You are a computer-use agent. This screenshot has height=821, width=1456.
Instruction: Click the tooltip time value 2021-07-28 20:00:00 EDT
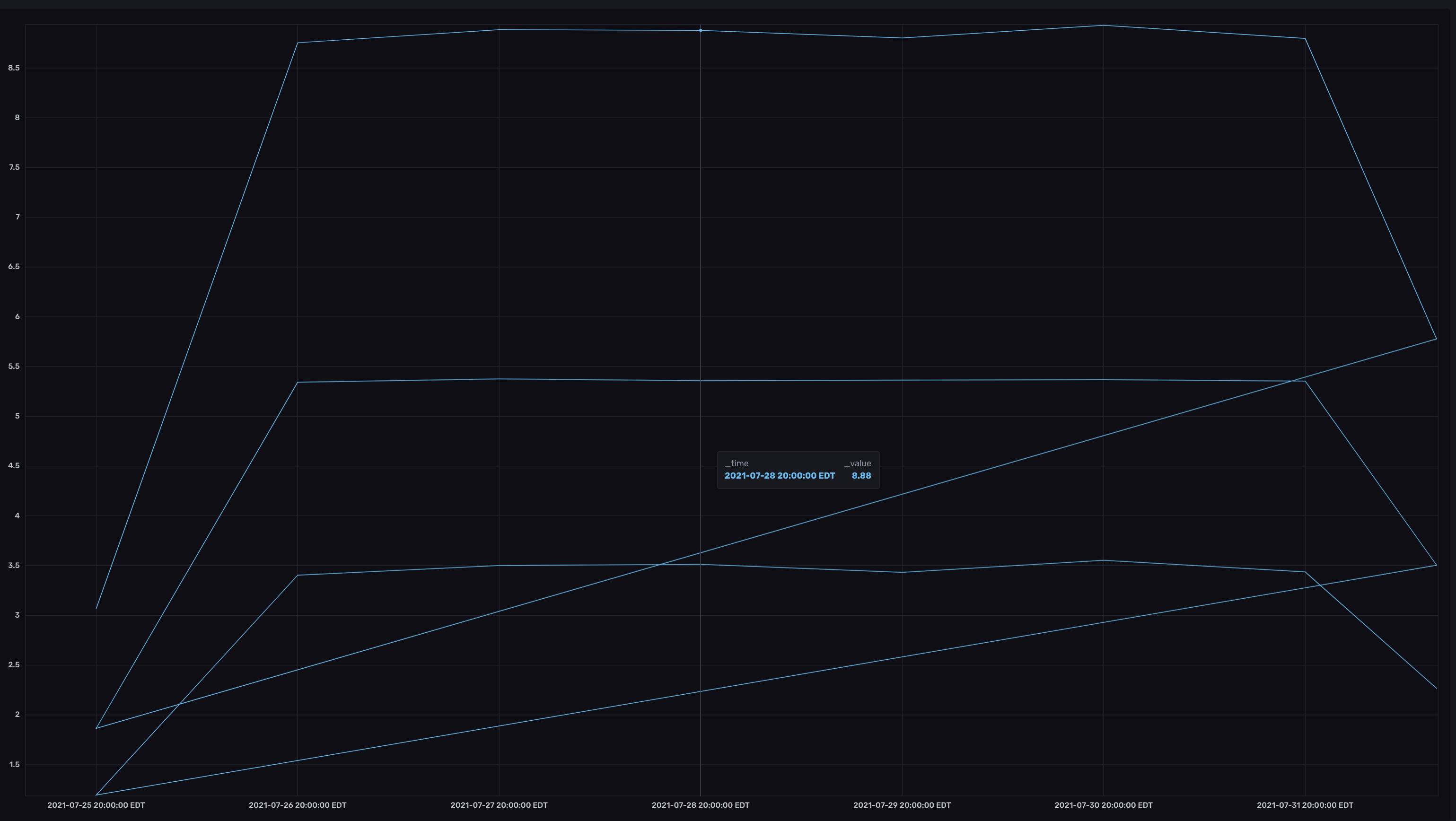[780, 476]
